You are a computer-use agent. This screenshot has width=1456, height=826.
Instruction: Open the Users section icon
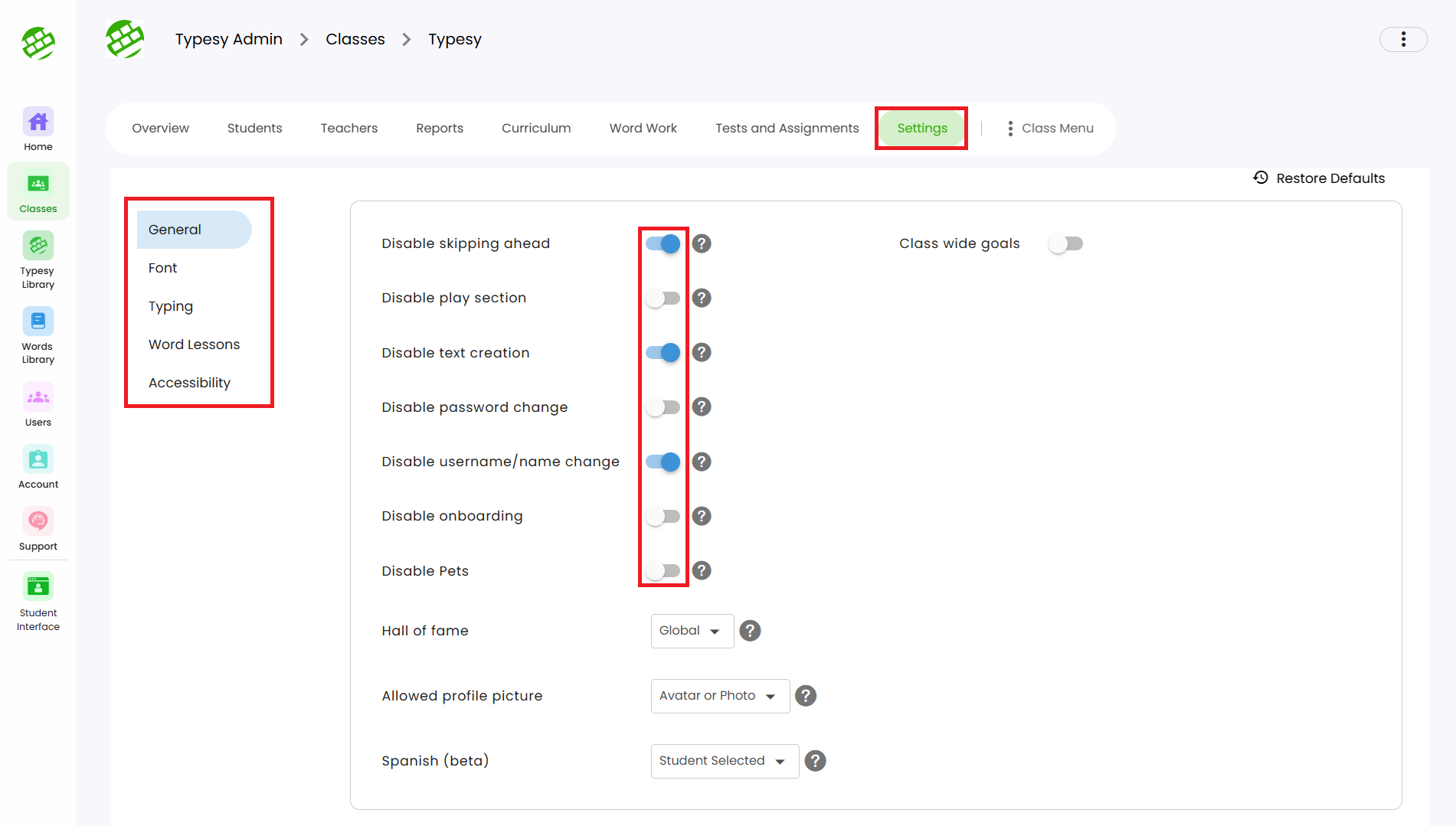tap(38, 398)
